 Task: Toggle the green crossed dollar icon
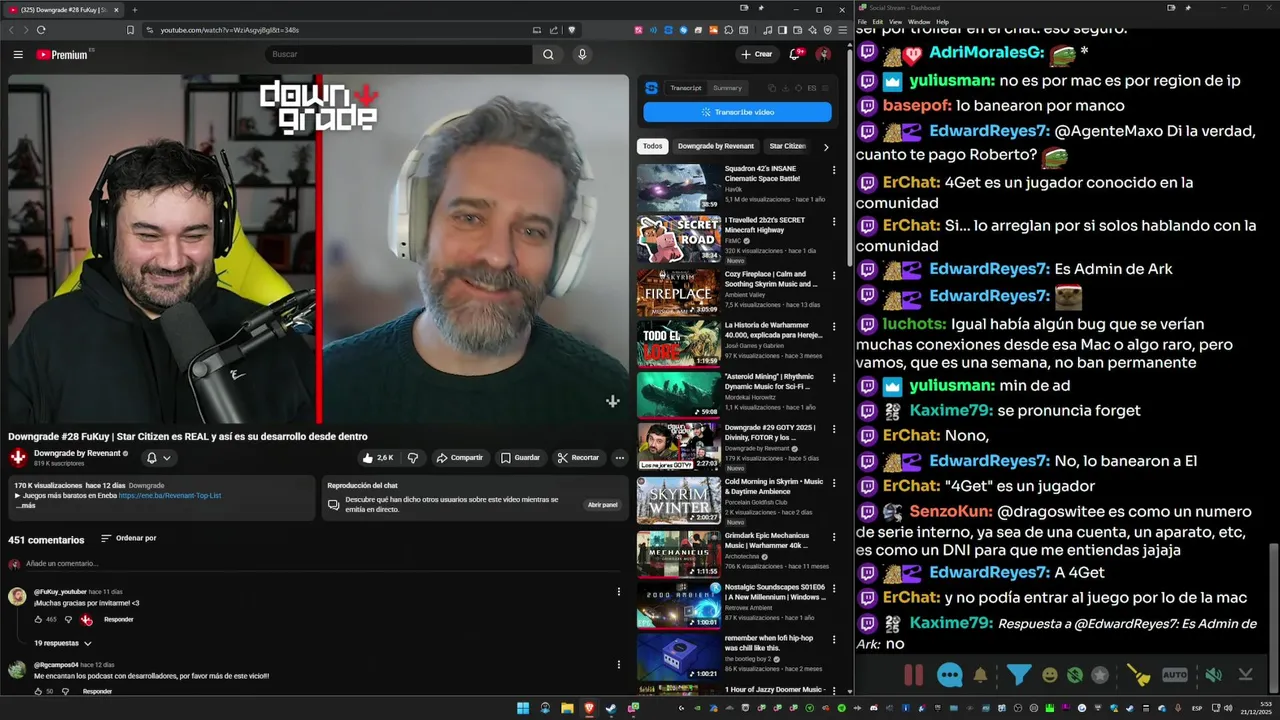tap(1074, 675)
